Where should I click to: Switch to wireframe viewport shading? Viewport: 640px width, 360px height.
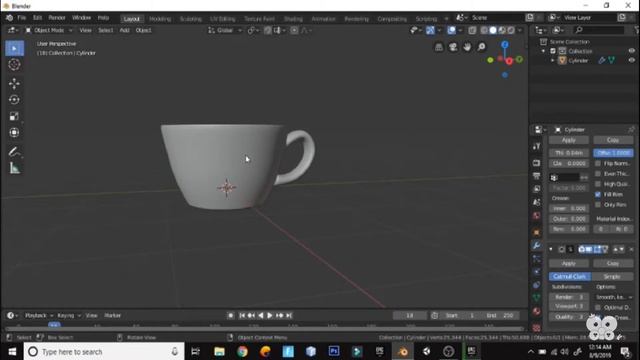point(484,30)
